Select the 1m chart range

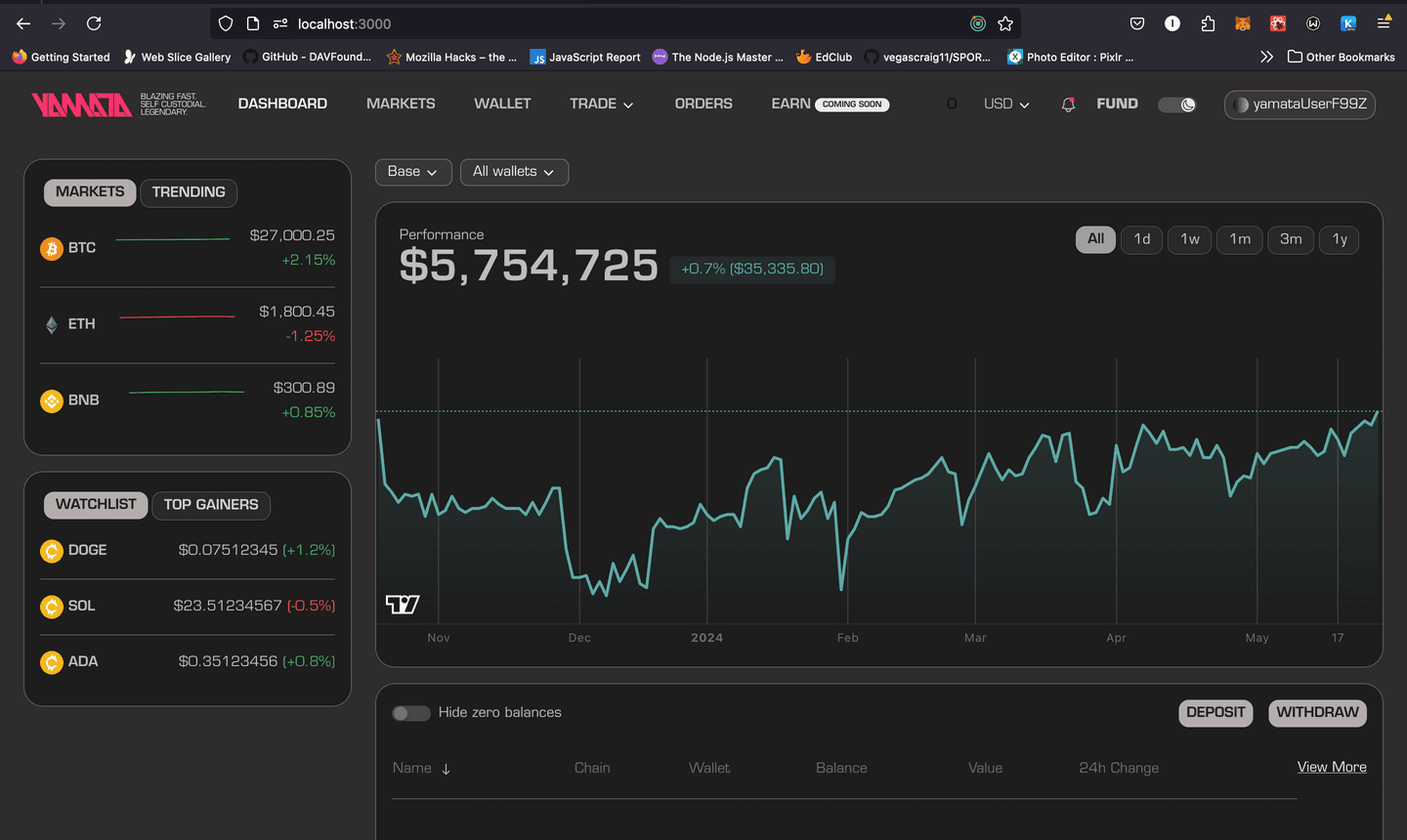1240,239
